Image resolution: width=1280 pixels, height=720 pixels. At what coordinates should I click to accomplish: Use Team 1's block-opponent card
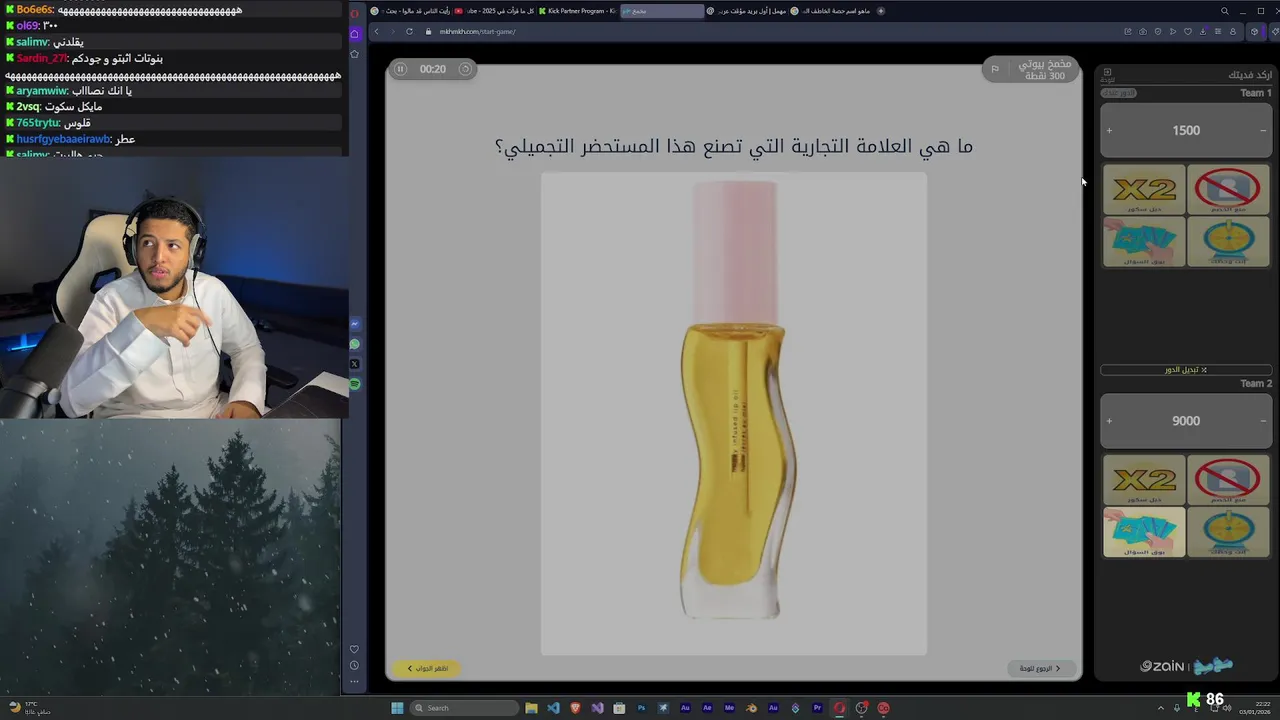[x=1228, y=190]
